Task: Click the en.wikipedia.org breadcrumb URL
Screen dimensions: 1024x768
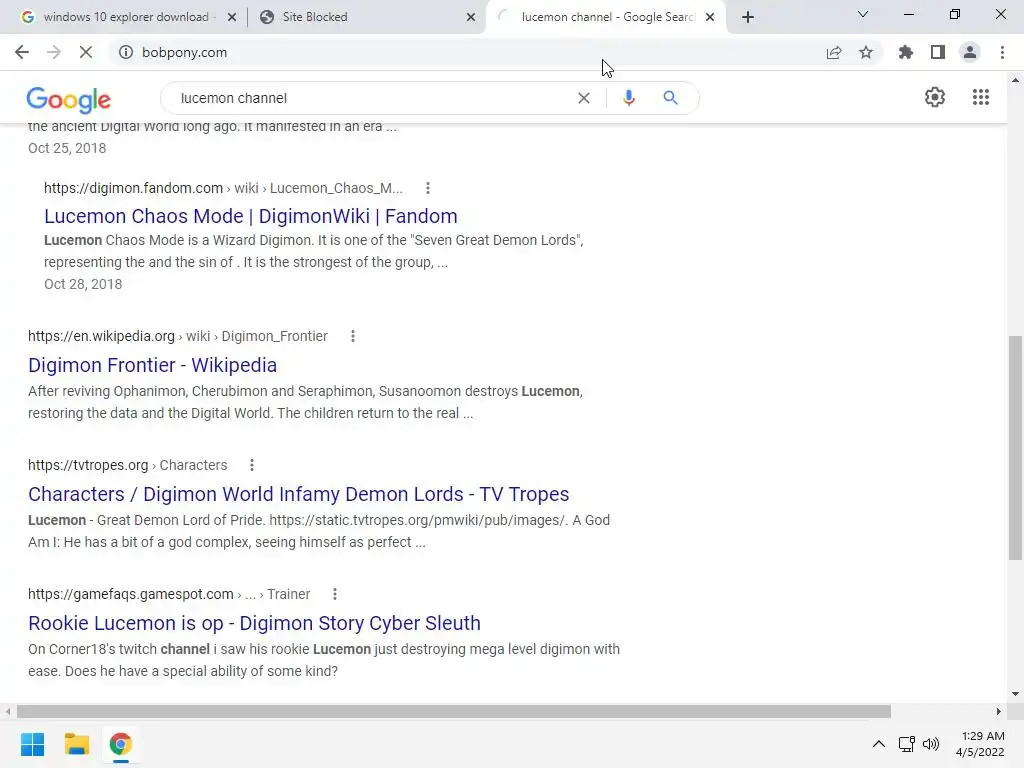Action: [x=178, y=336]
